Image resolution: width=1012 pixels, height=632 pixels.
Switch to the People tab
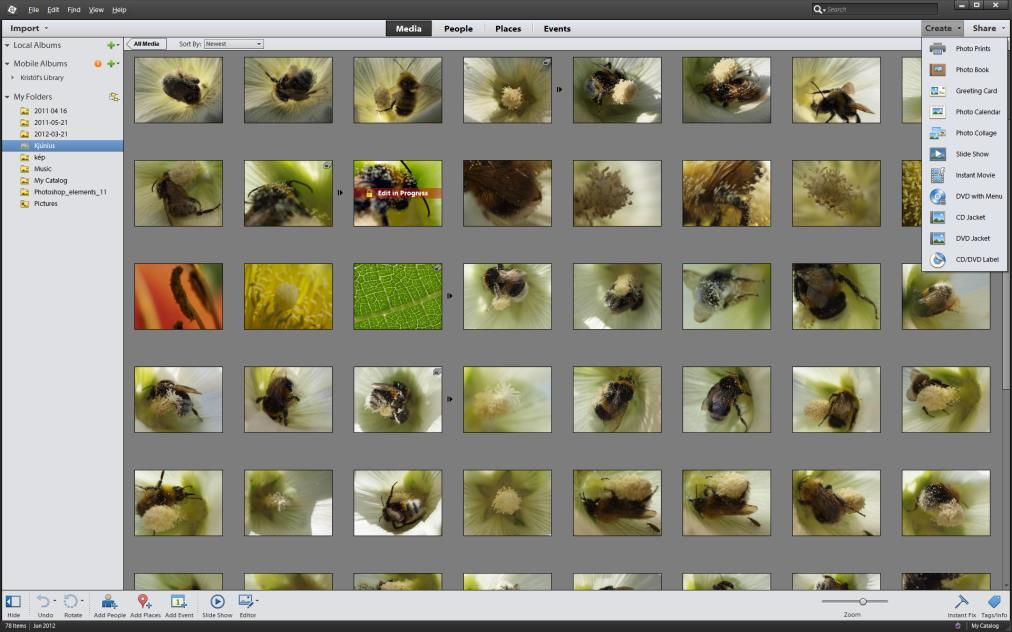(458, 28)
